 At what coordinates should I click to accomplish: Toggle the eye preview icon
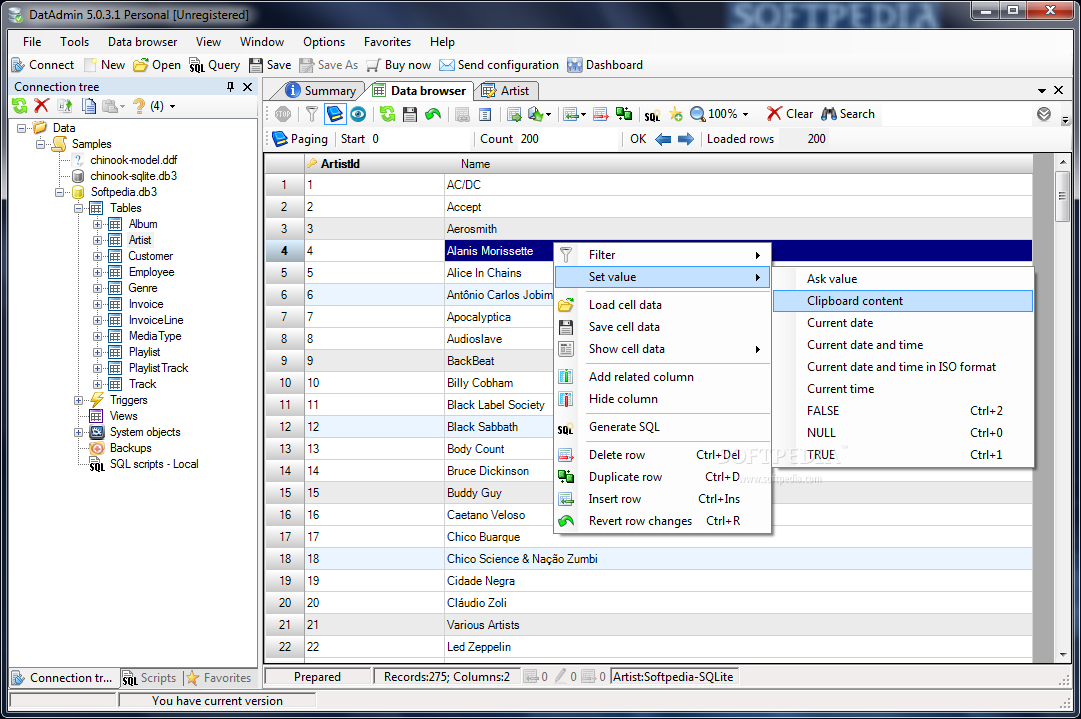[358, 114]
